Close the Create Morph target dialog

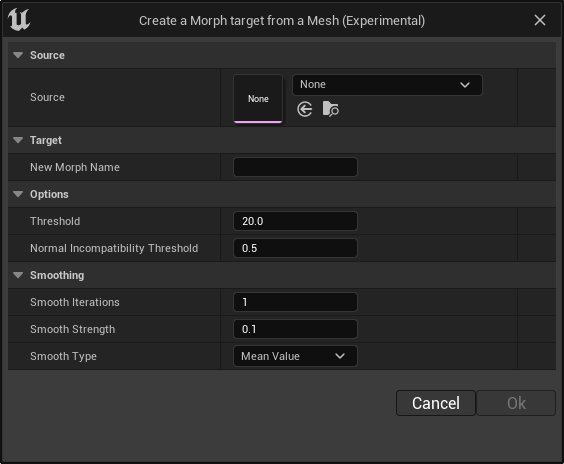[540, 20]
